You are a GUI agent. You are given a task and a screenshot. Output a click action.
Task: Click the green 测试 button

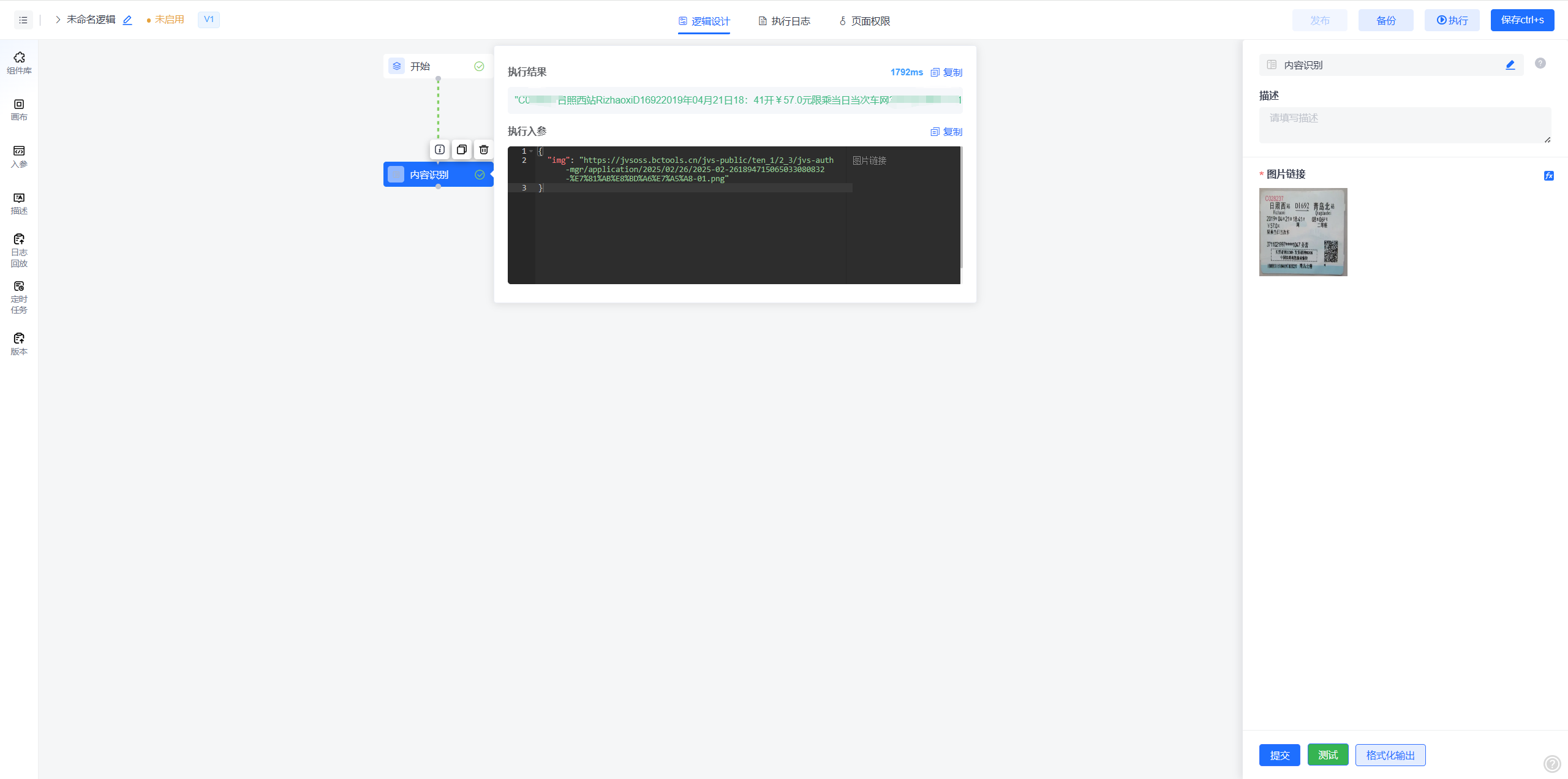(1327, 755)
